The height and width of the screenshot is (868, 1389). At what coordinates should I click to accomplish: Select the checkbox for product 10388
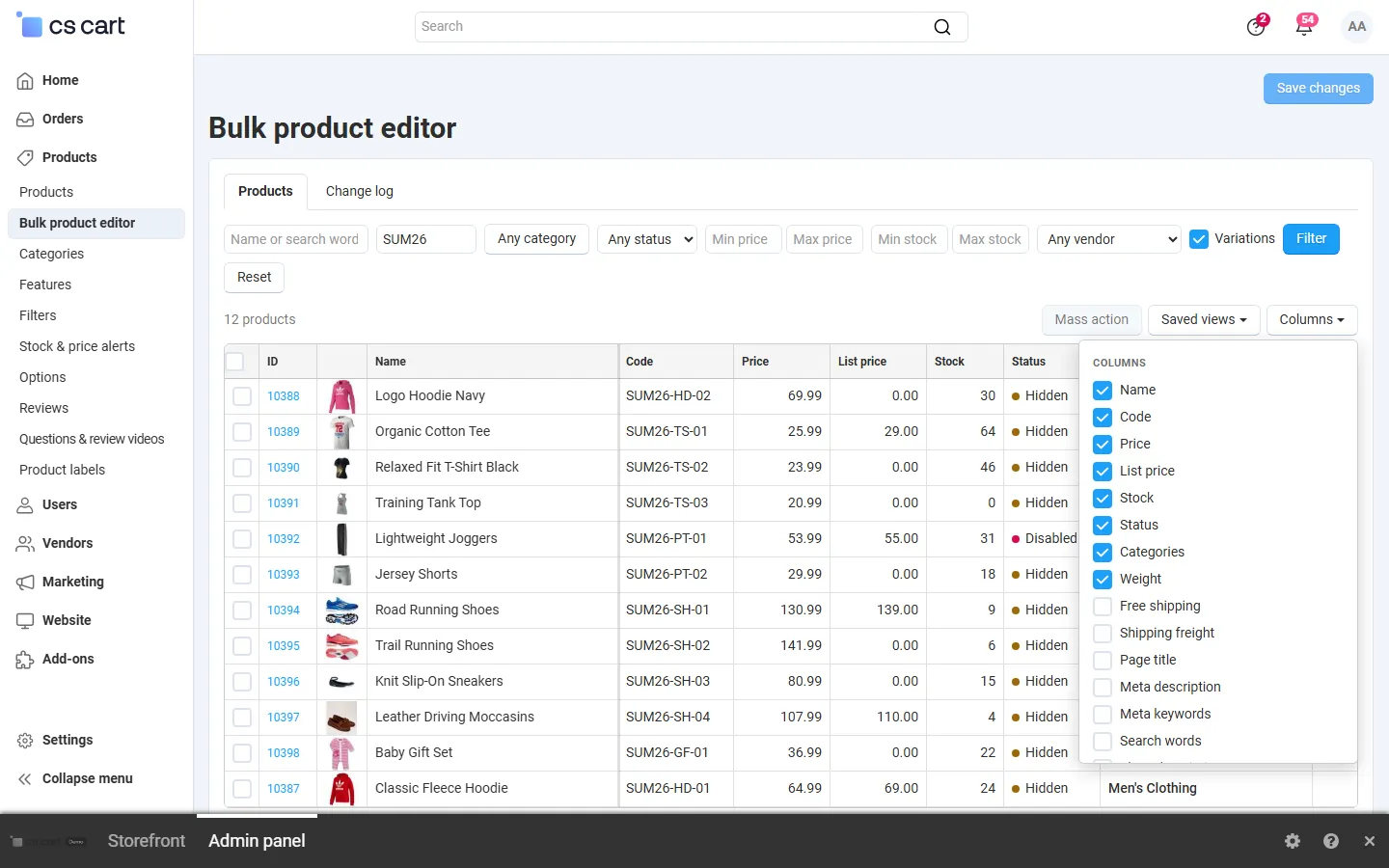click(242, 396)
